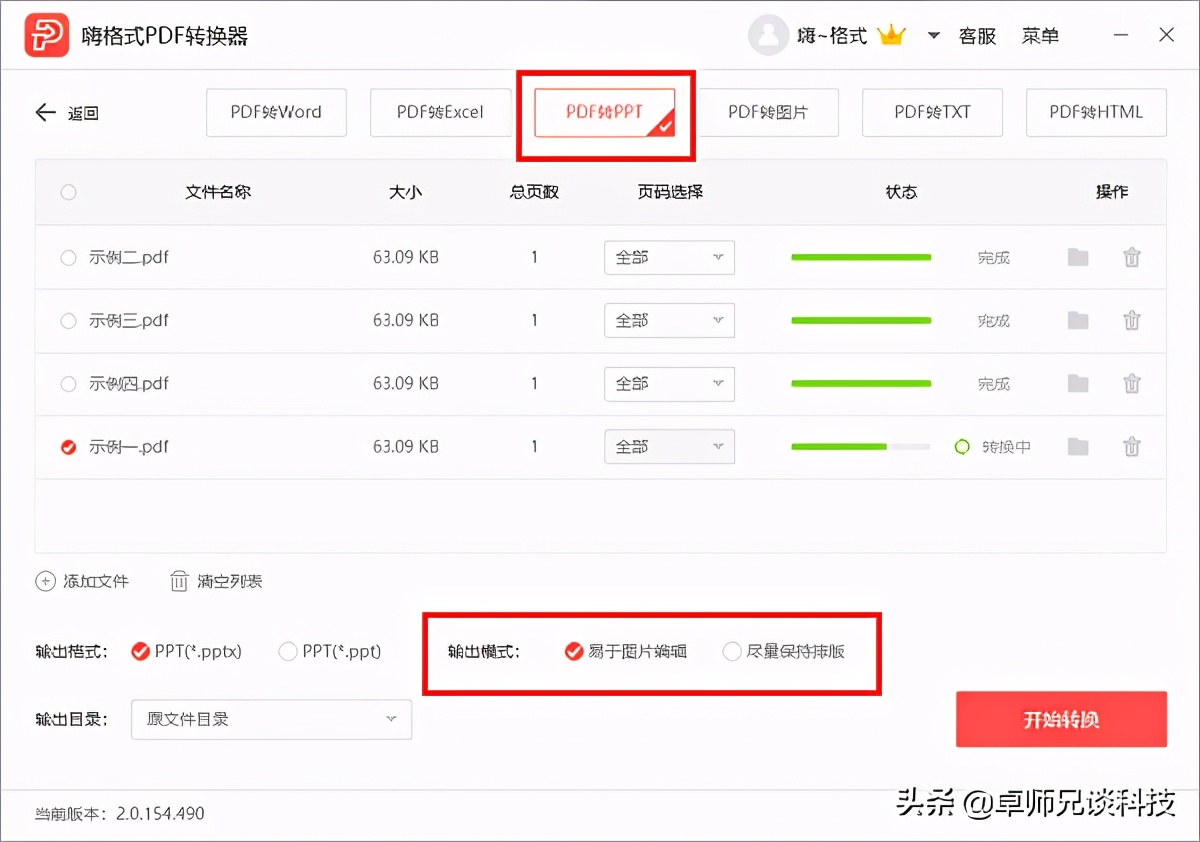
Task: Delete 示例一.pdf using its trash icon
Action: [x=1132, y=447]
